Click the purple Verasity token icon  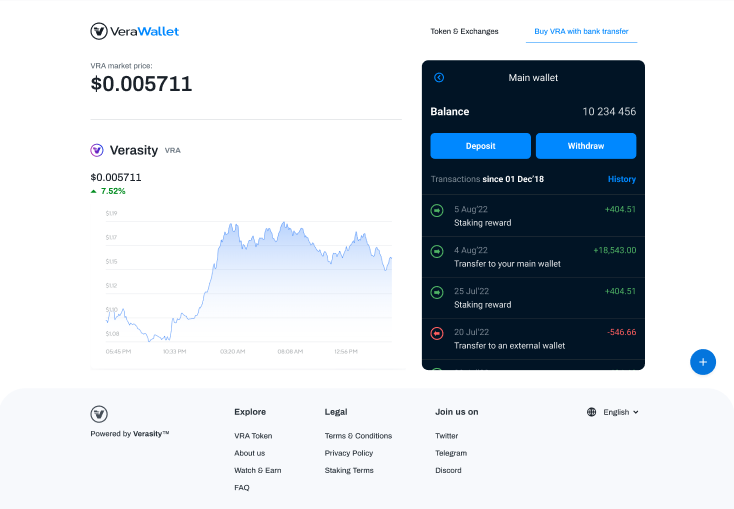click(97, 150)
